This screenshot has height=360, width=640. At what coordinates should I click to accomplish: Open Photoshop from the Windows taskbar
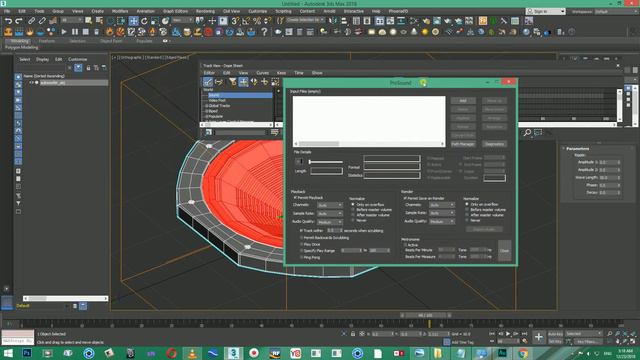coord(27,353)
